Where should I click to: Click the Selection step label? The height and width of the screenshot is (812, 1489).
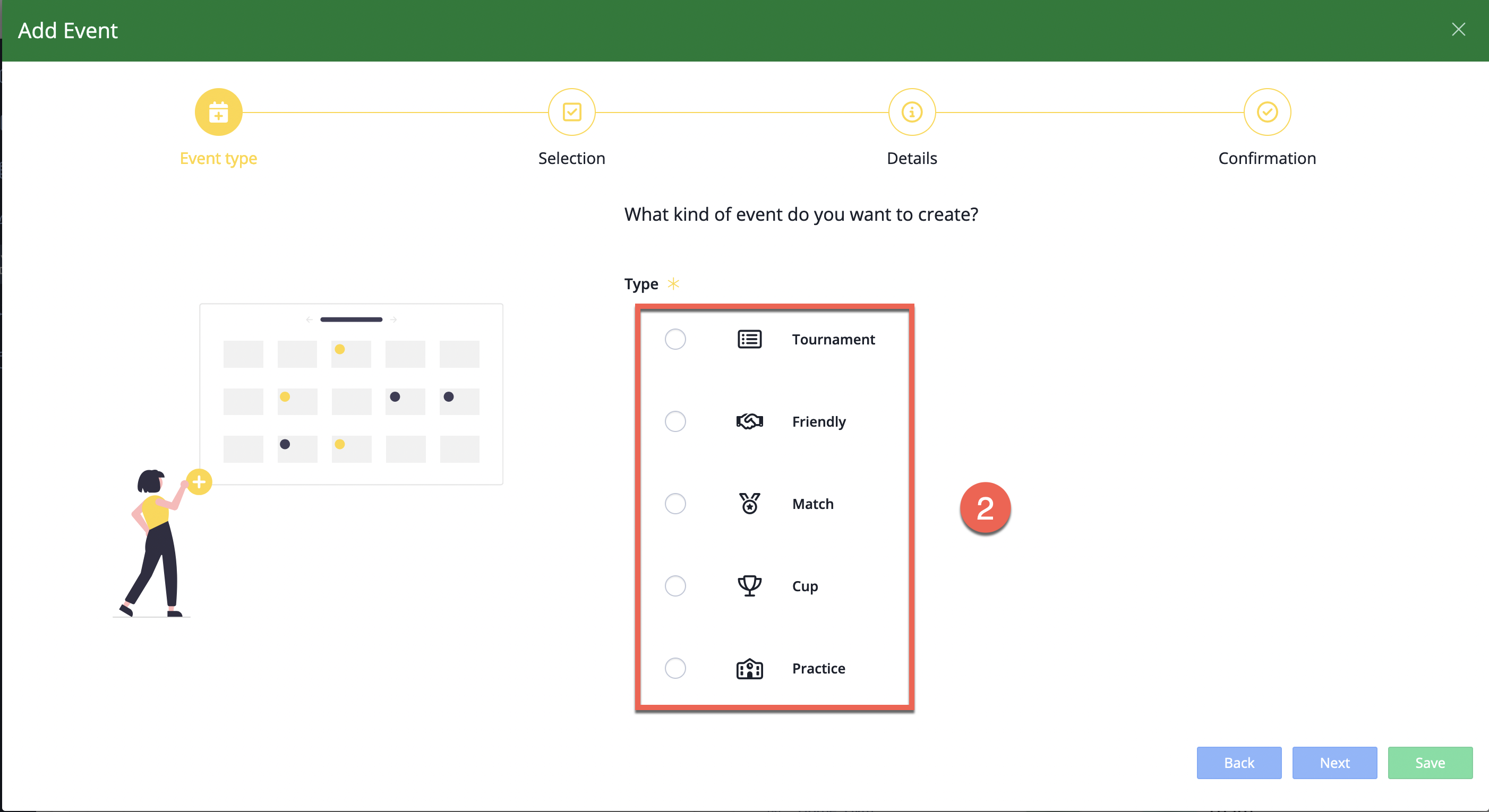(571, 158)
